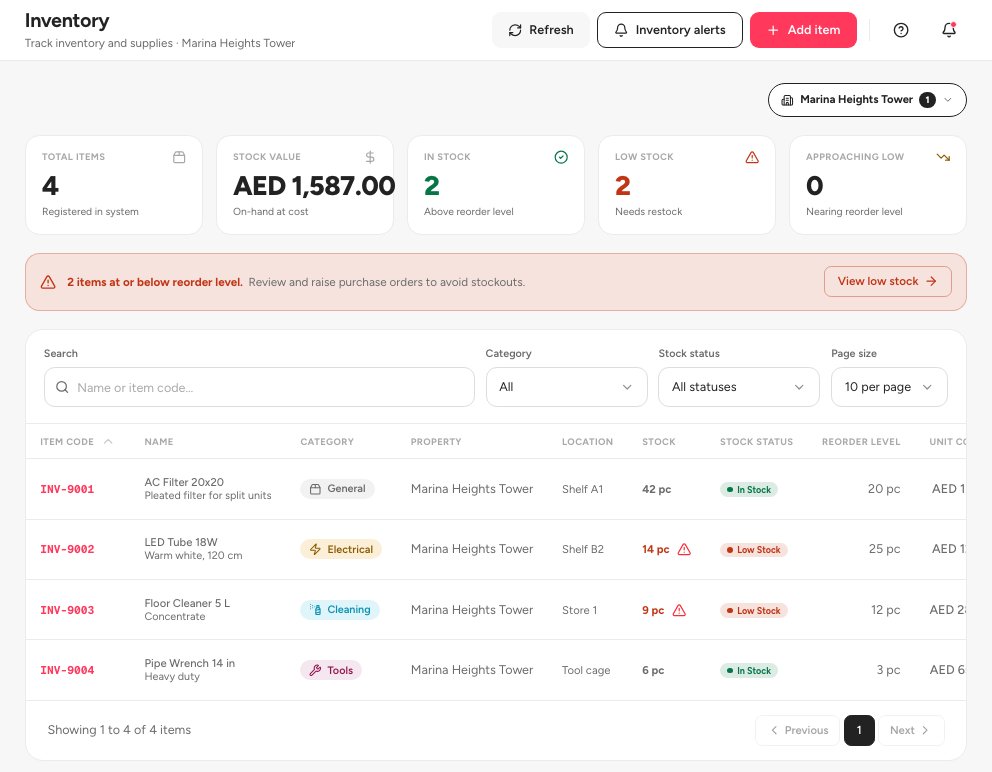Image resolution: width=992 pixels, height=772 pixels.
Task: Open the help question mark icon
Action: pos(900,30)
